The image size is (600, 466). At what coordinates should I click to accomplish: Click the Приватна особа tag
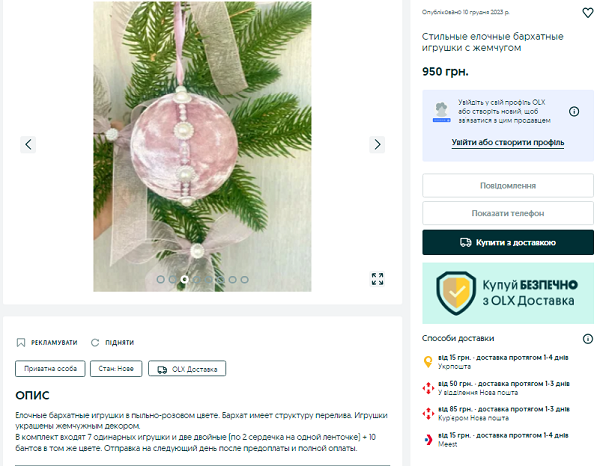[x=50, y=368]
